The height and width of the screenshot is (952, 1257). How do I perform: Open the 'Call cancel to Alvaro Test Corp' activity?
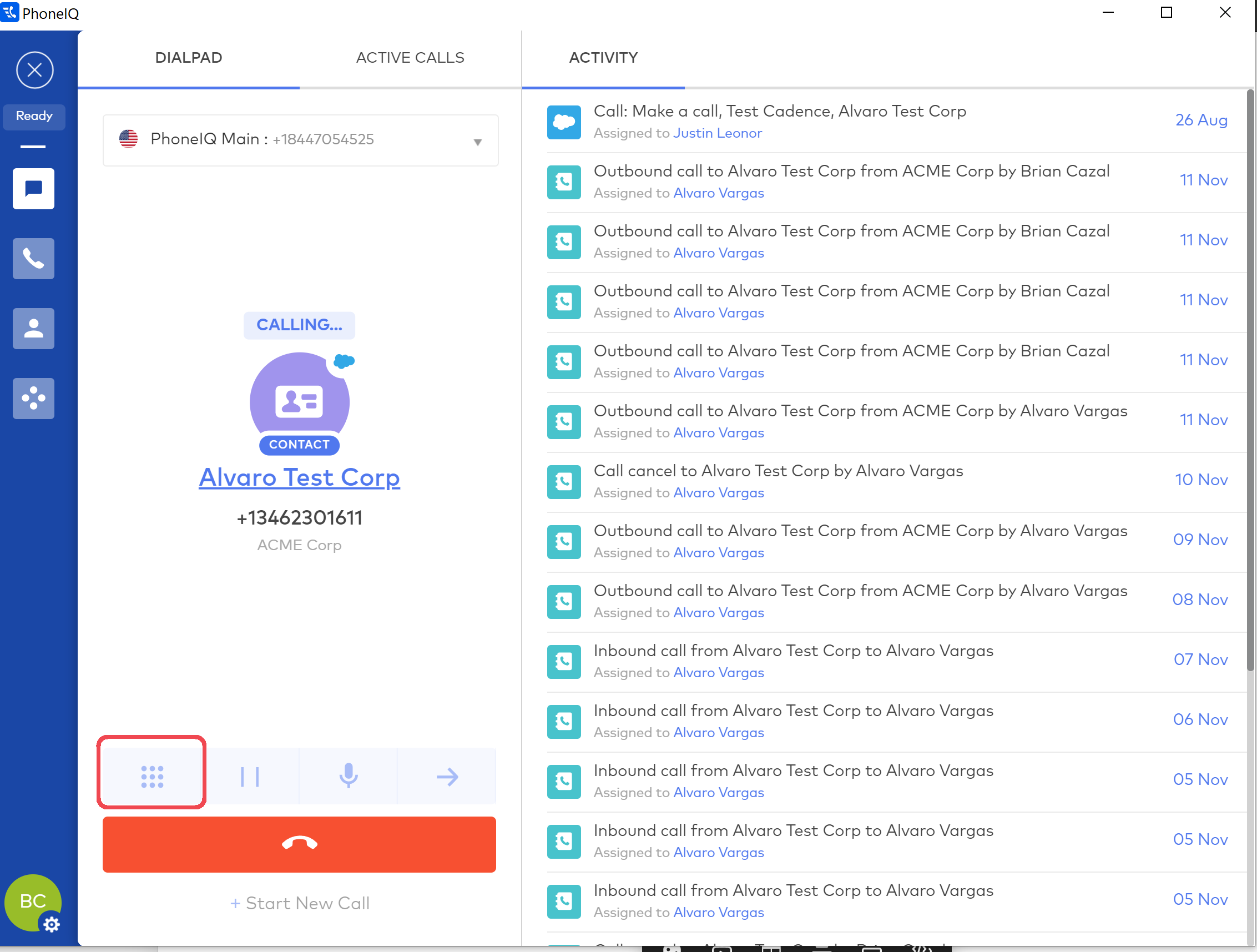tap(779, 471)
